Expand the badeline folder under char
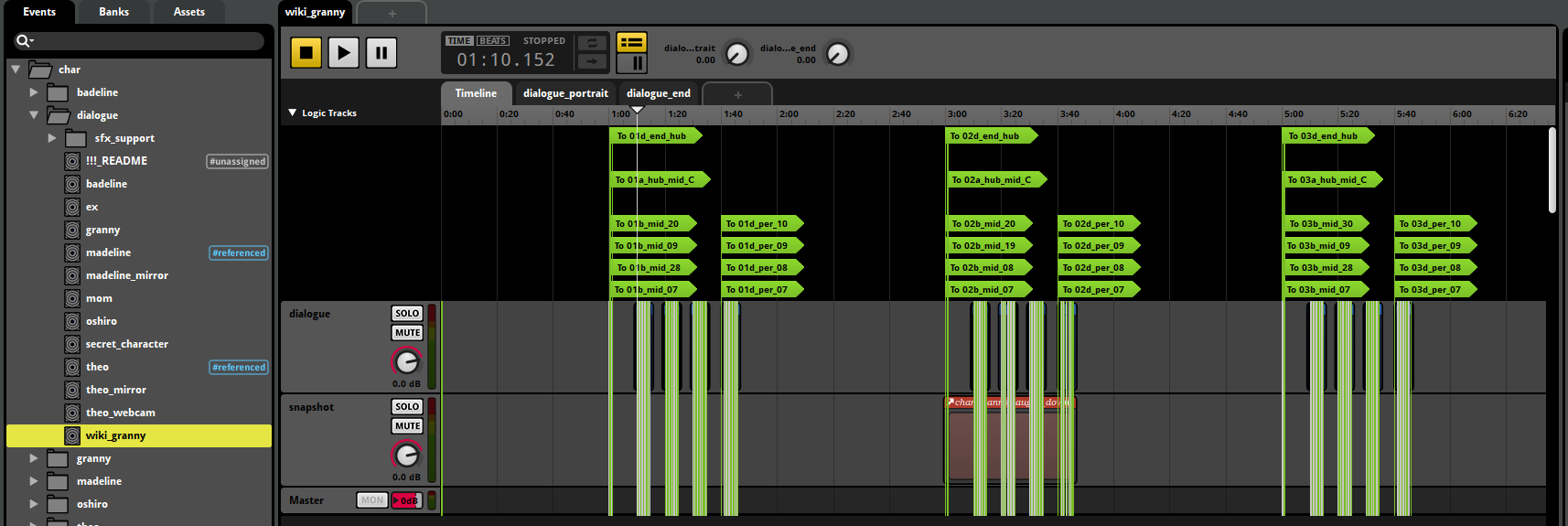Viewport: 1568px width, 526px height. (34, 92)
